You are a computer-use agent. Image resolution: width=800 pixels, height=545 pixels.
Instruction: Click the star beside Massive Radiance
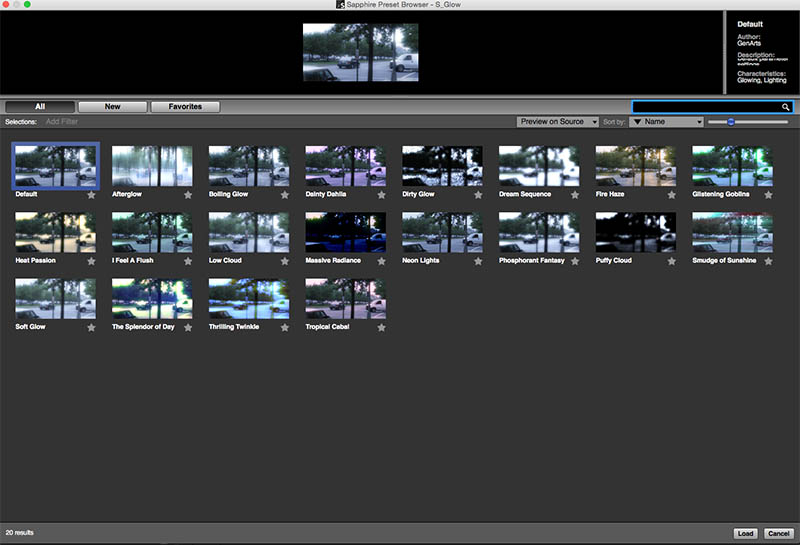pos(381,261)
